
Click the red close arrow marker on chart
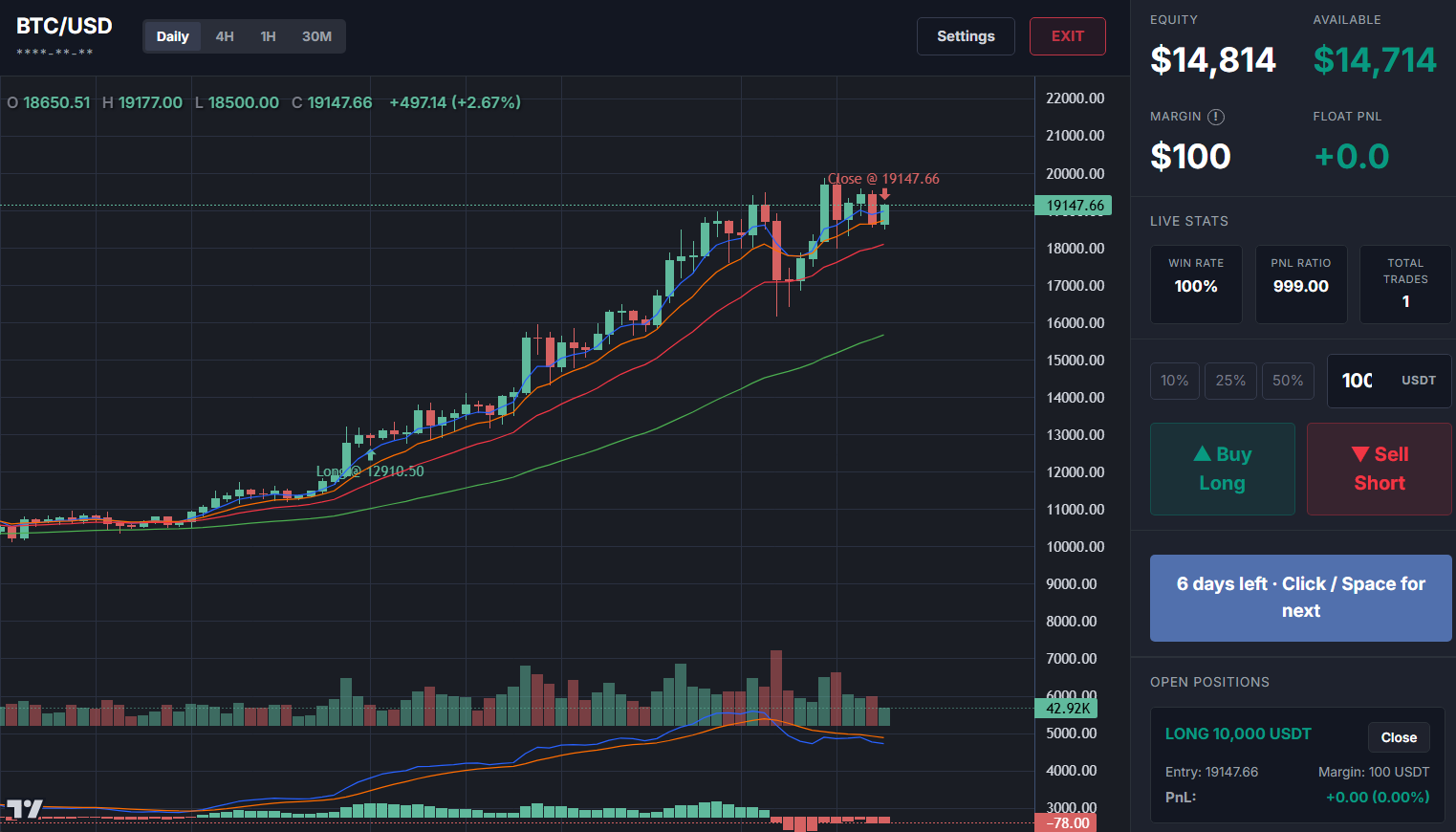tap(884, 195)
